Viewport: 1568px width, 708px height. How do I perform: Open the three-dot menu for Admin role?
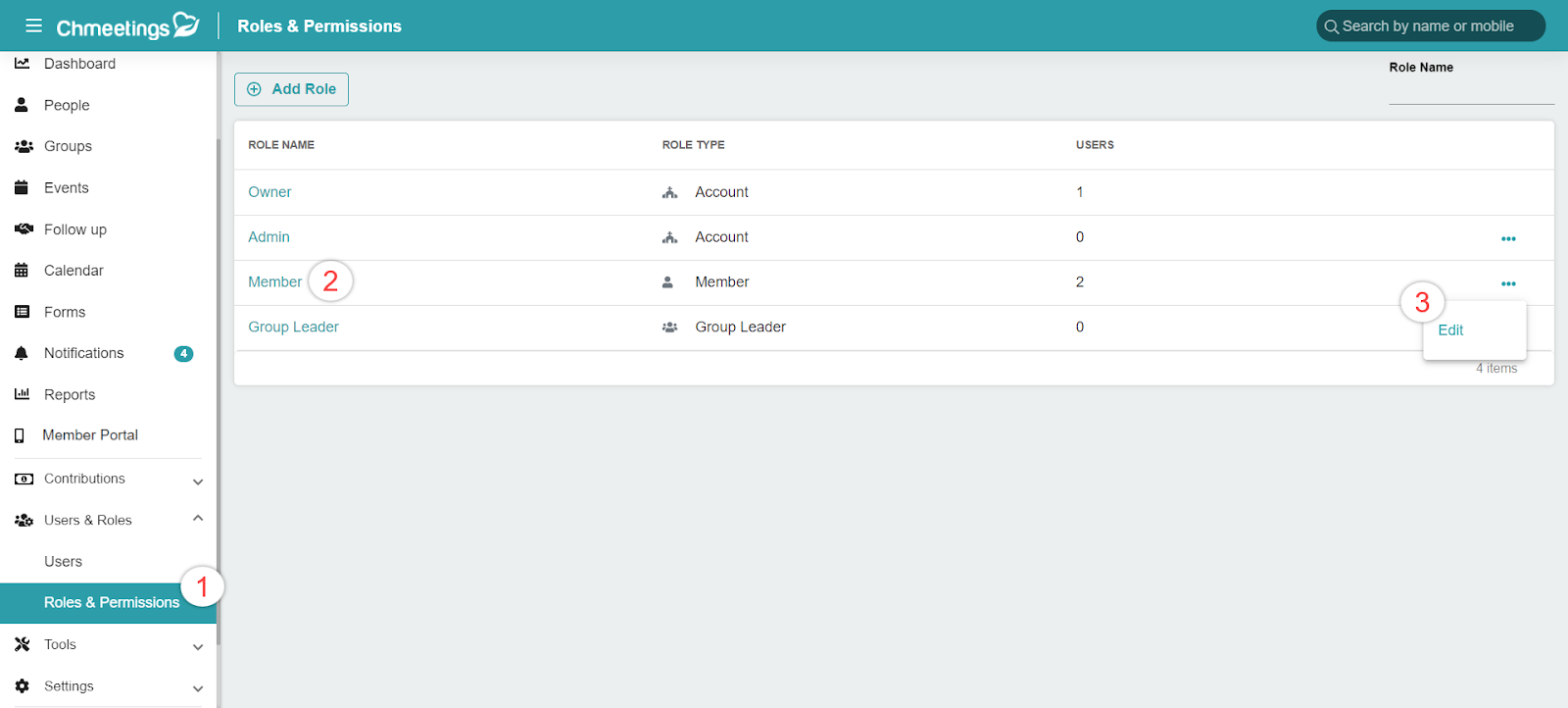1508,238
